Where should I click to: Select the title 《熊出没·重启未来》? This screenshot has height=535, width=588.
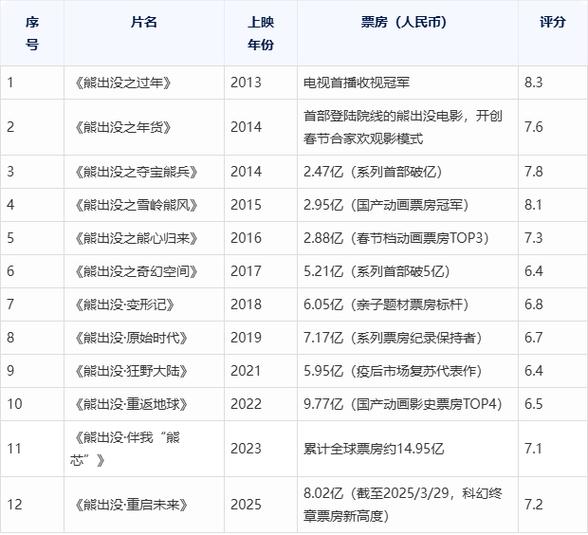pos(131,505)
